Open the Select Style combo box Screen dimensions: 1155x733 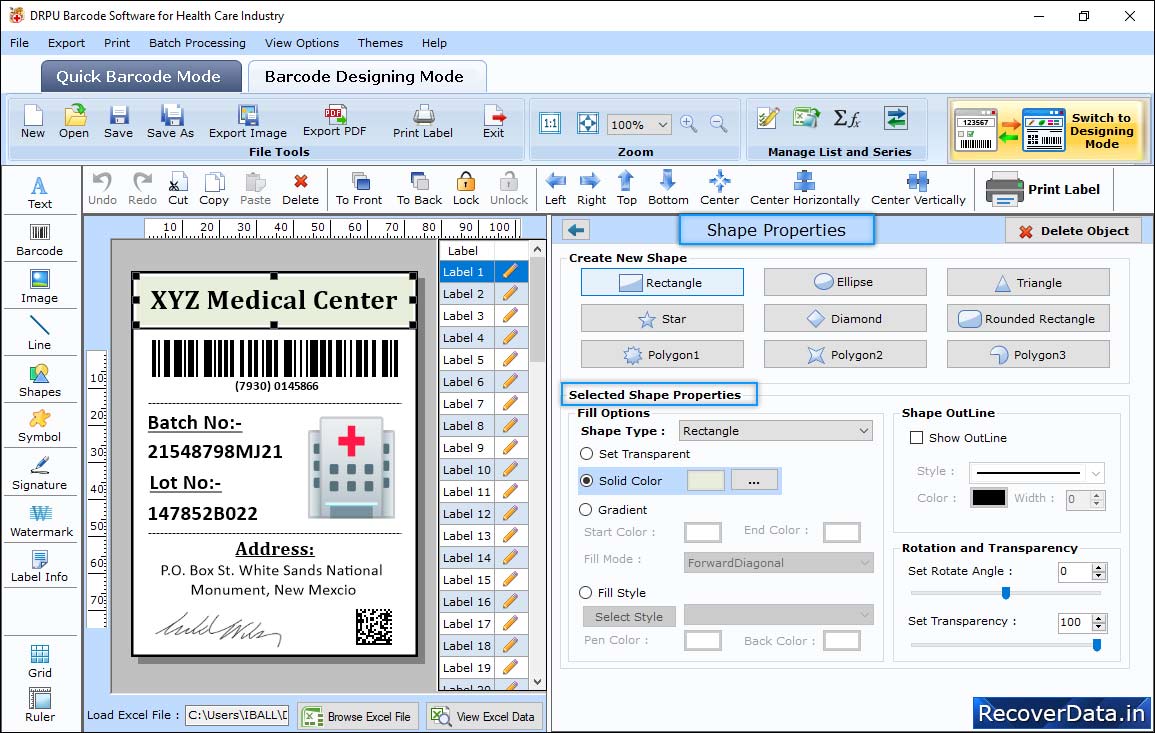coord(778,615)
